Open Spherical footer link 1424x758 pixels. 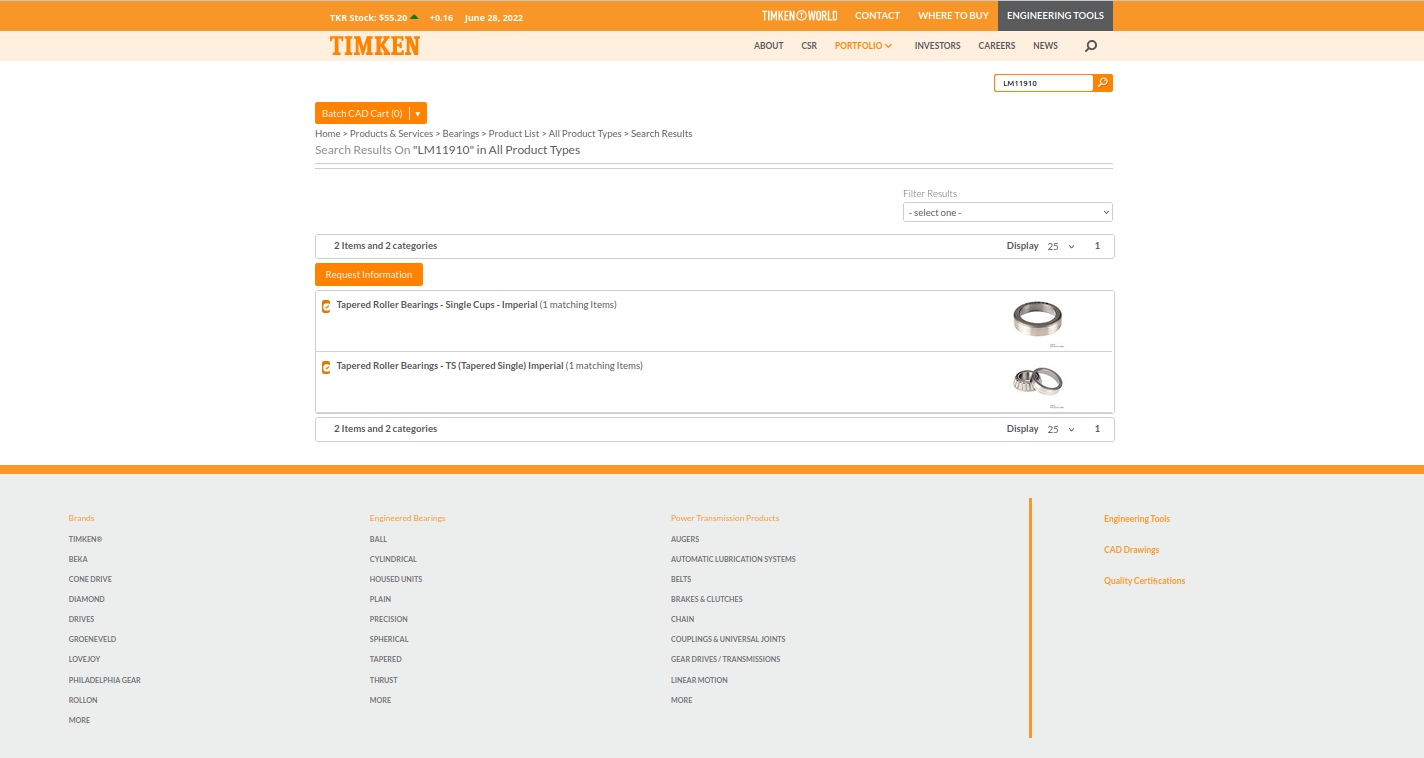389,639
